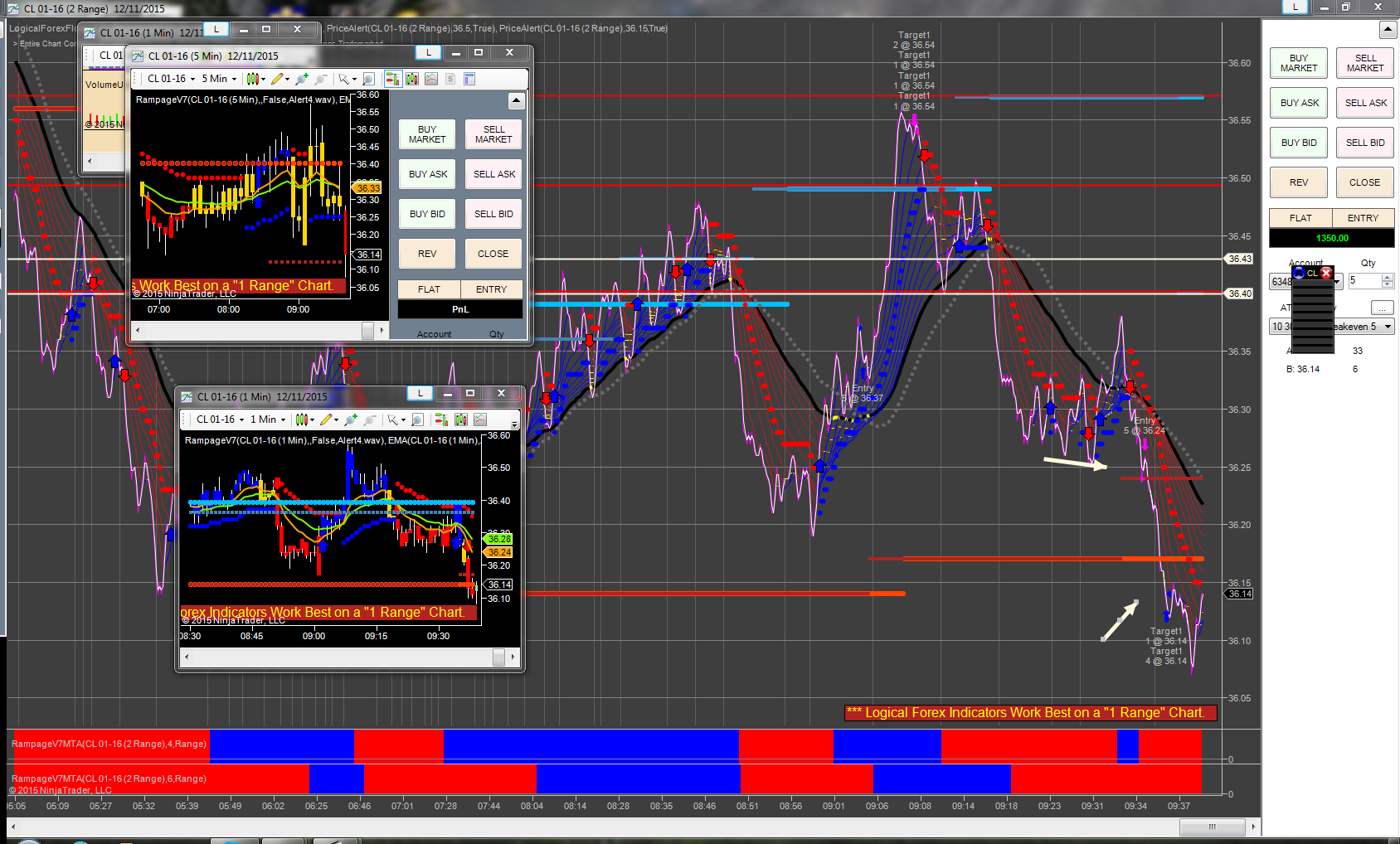Open Indicators icon in 5 Min window
This screenshot has height=844, width=1400.
[431, 79]
